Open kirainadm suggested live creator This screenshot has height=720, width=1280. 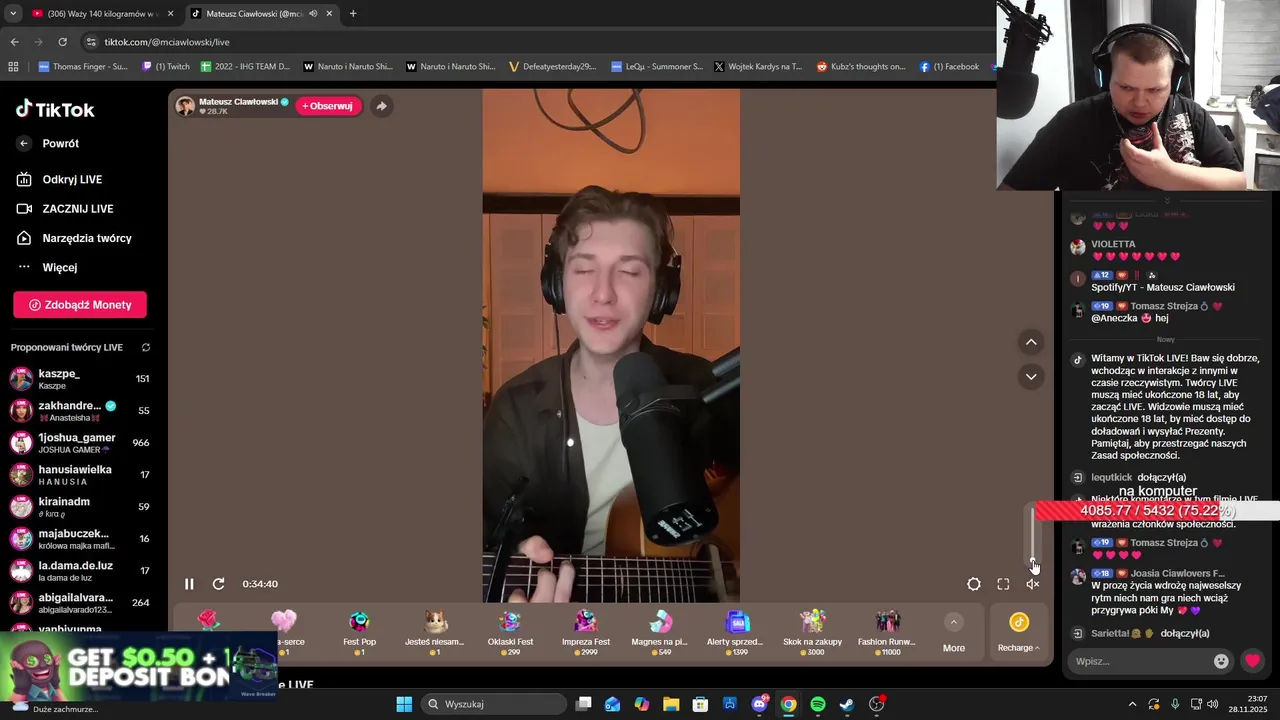tap(80, 506)
